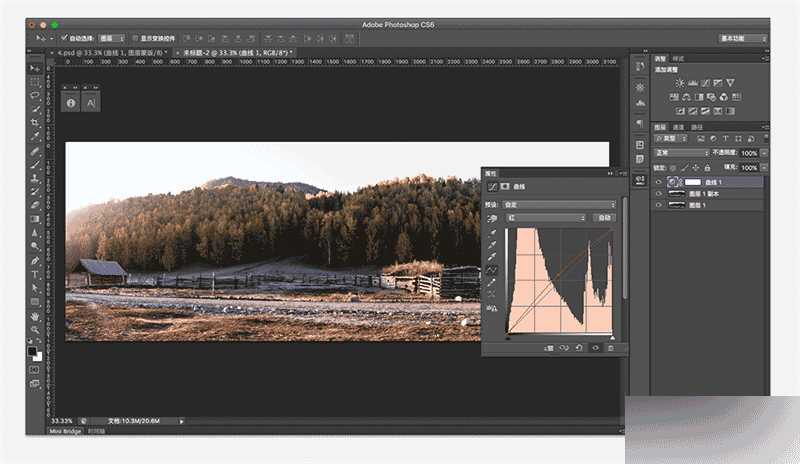This screenshot has height=464, width=800.
Task: Open the layer blending mode dropdown
Action: tap(680, 153)
